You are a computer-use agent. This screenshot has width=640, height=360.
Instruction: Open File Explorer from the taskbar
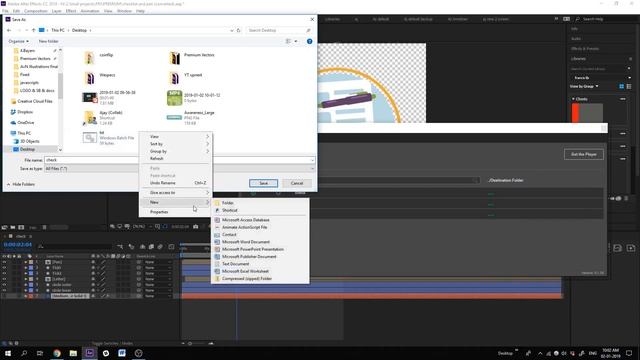pyautogui.click(x=73, y=353)
